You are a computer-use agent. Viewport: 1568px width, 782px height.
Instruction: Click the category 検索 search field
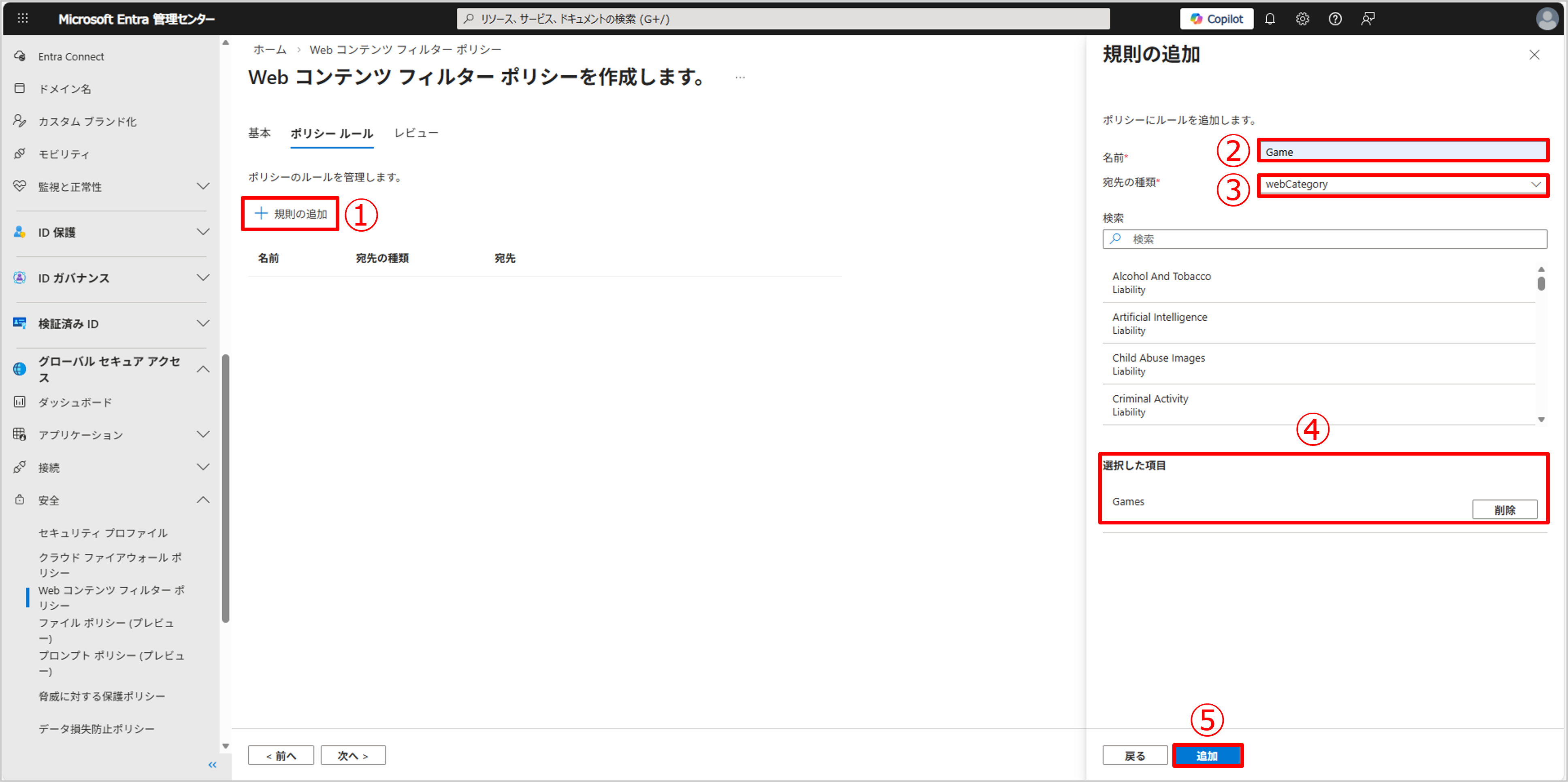(1325, 239)
